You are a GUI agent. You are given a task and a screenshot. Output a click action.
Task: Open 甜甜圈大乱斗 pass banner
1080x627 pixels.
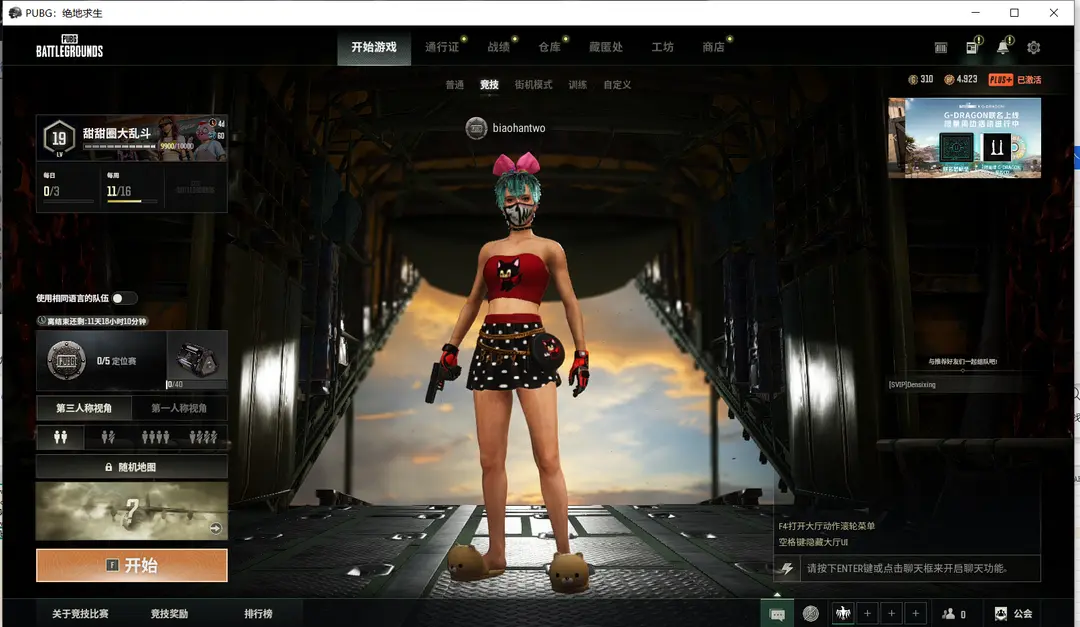tap(132, 138)
